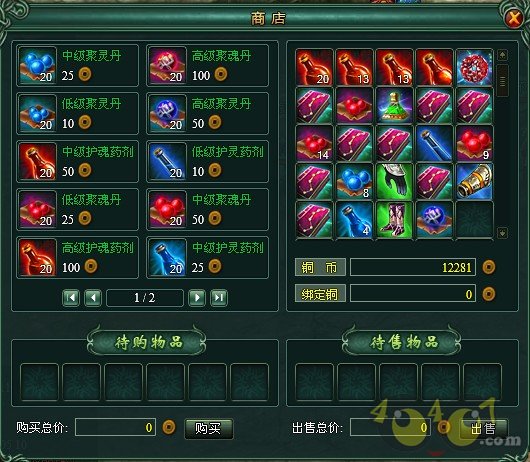
Task: Click the first empty 待购物品 slot
Action: pyautogui.click(x=39, y=382)
